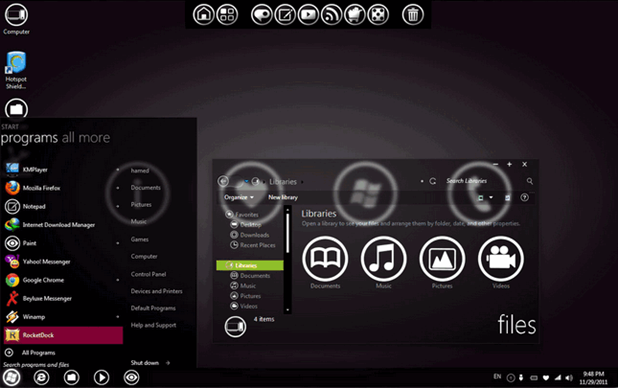Open the folder taskbar icon
The width and height of the screenshot is (618, 388).
(71, 377)
